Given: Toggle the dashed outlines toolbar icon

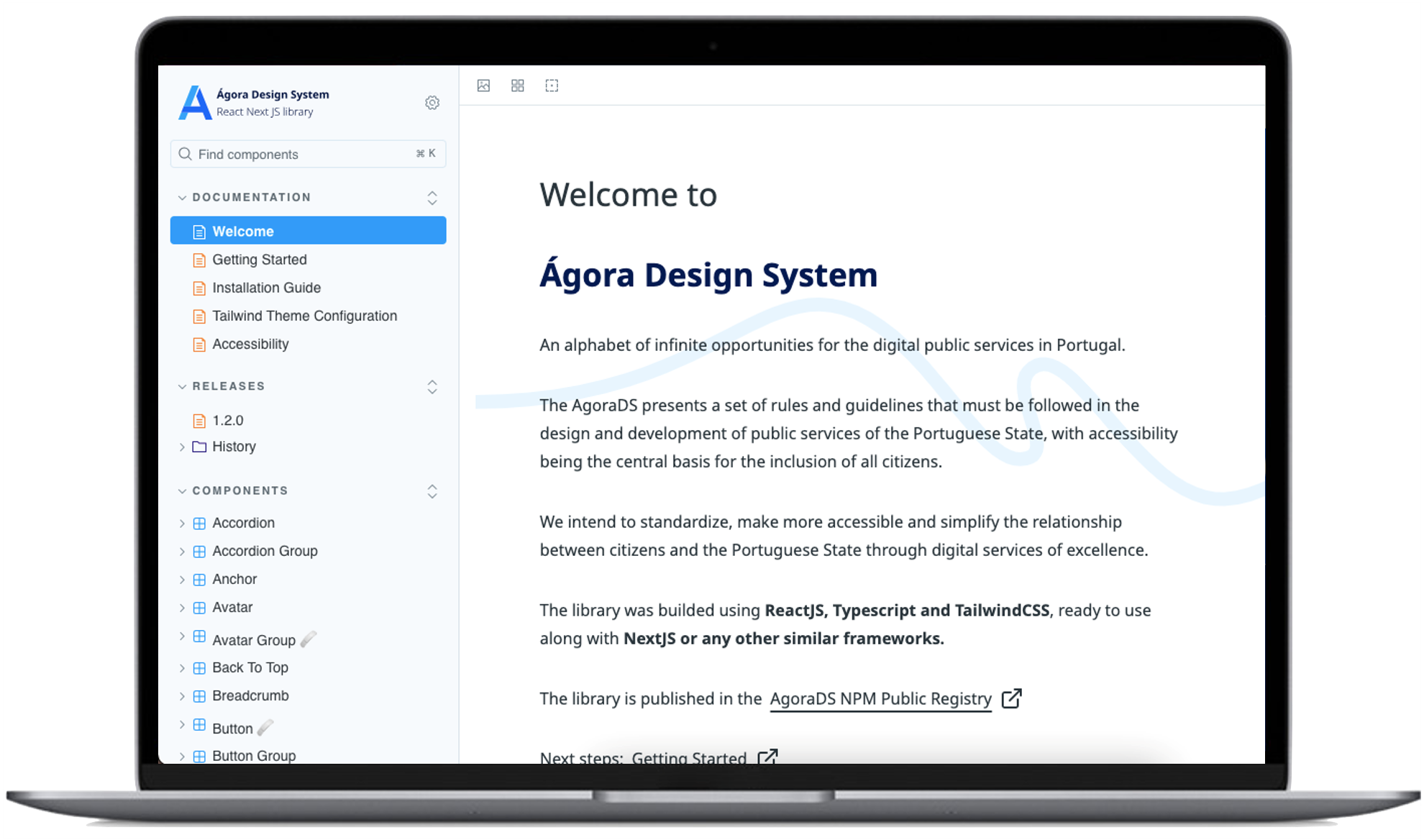Looking at the screenshot, I should [x=552, y=86].
